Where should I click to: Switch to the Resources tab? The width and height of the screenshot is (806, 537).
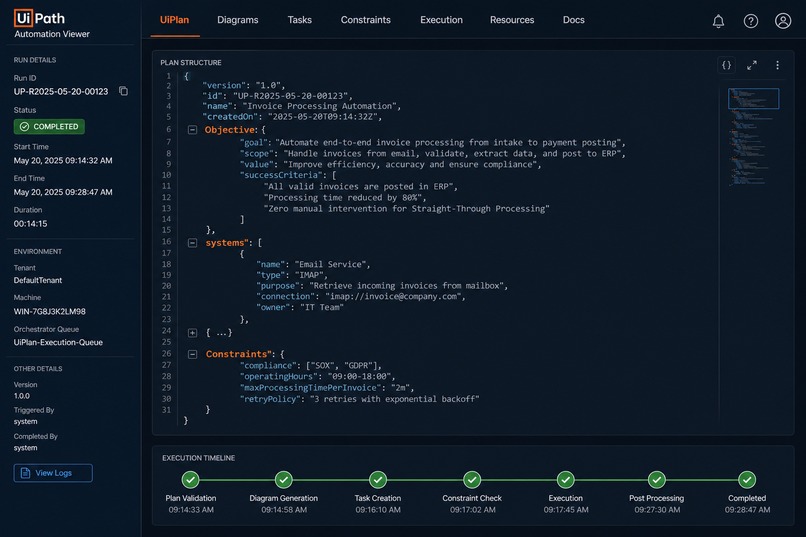512,20
